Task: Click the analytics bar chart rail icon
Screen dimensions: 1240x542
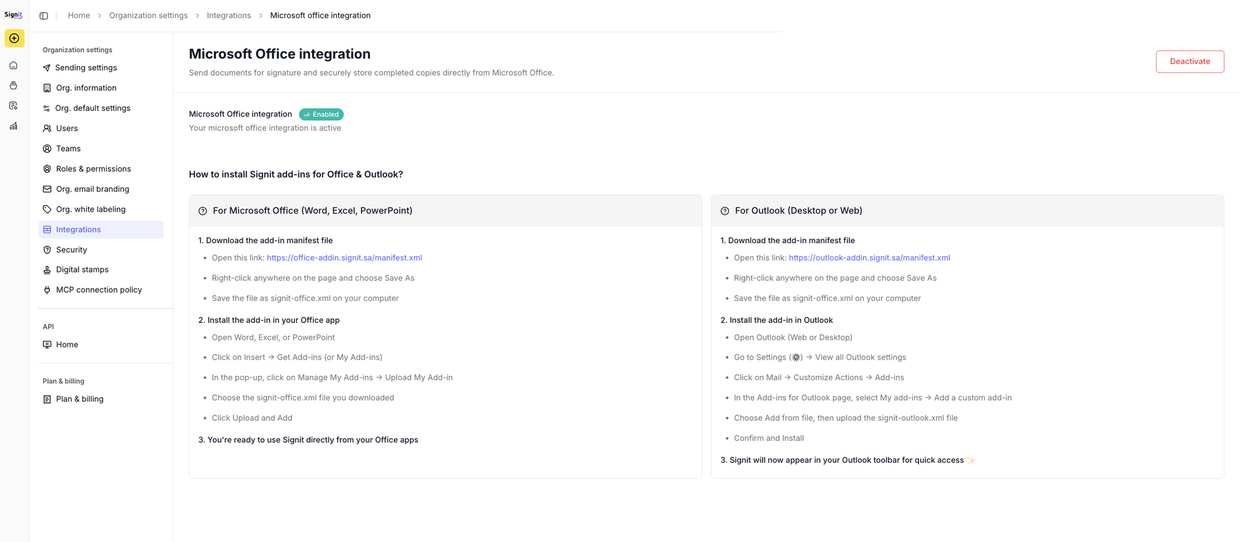Action: coord(13,126)
